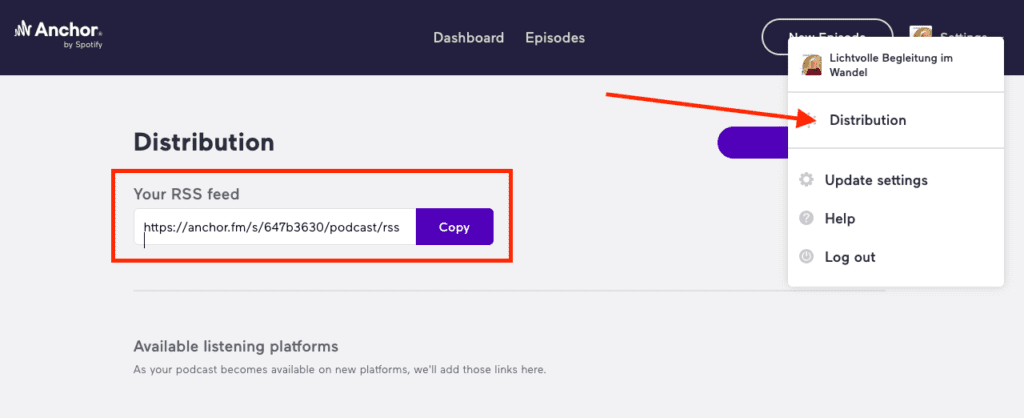Click the power icon beside Log out
1024x418 pixels.
[x=806, y=257]
